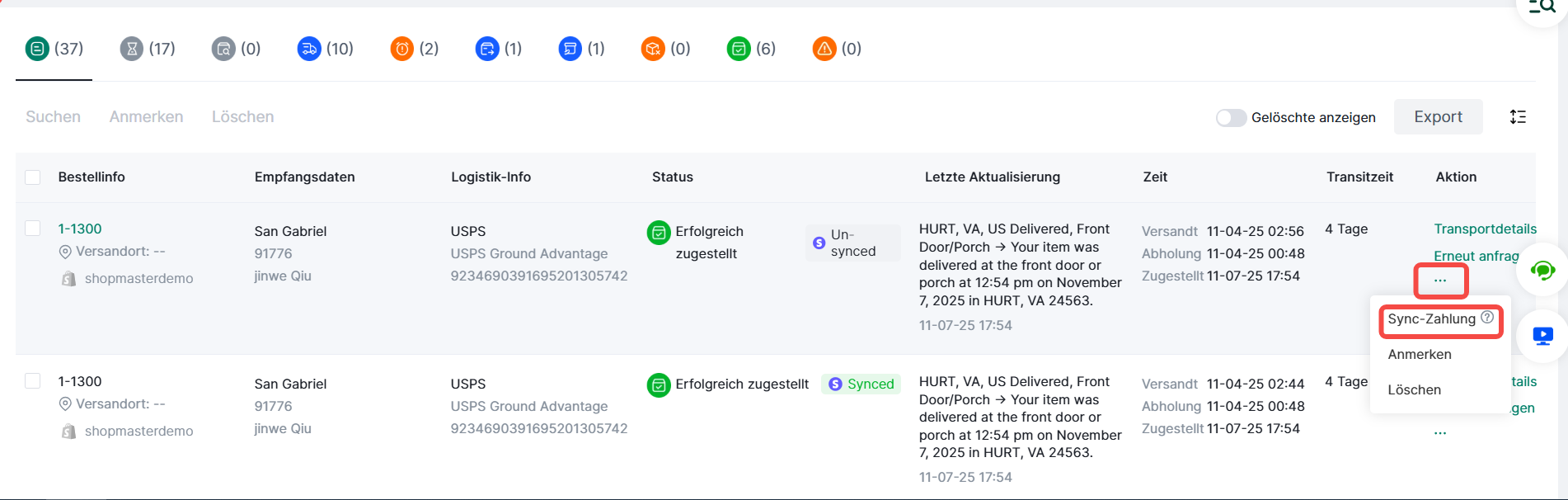1568x500 pixels.
Task: Open the hourglass pending tab (17)
Action: pyautogui.click(x=132, y=50)
